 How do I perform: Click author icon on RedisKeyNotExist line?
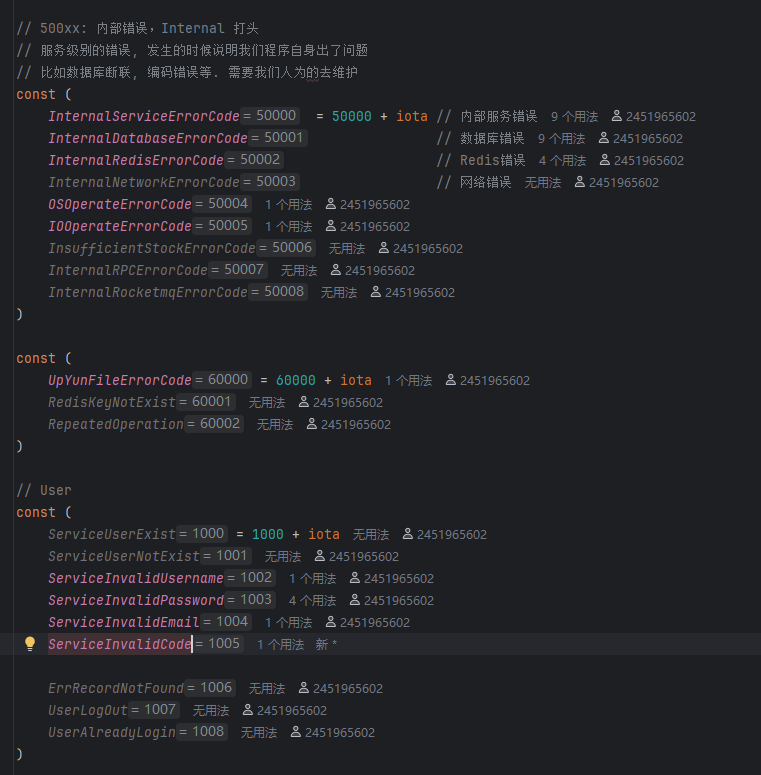(x=303, y=402)
